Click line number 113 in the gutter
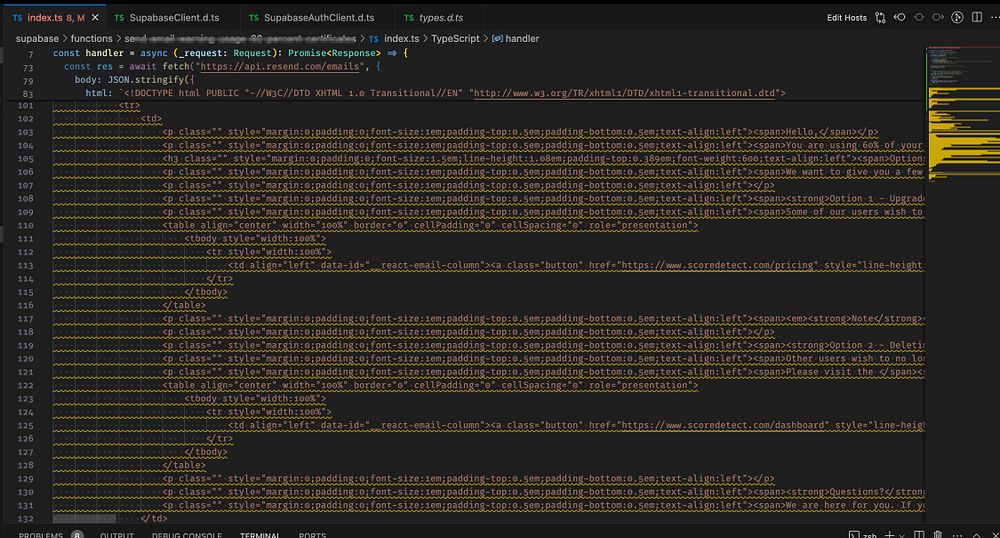This screenshot has width=1000, height=538. coord(27,266)
